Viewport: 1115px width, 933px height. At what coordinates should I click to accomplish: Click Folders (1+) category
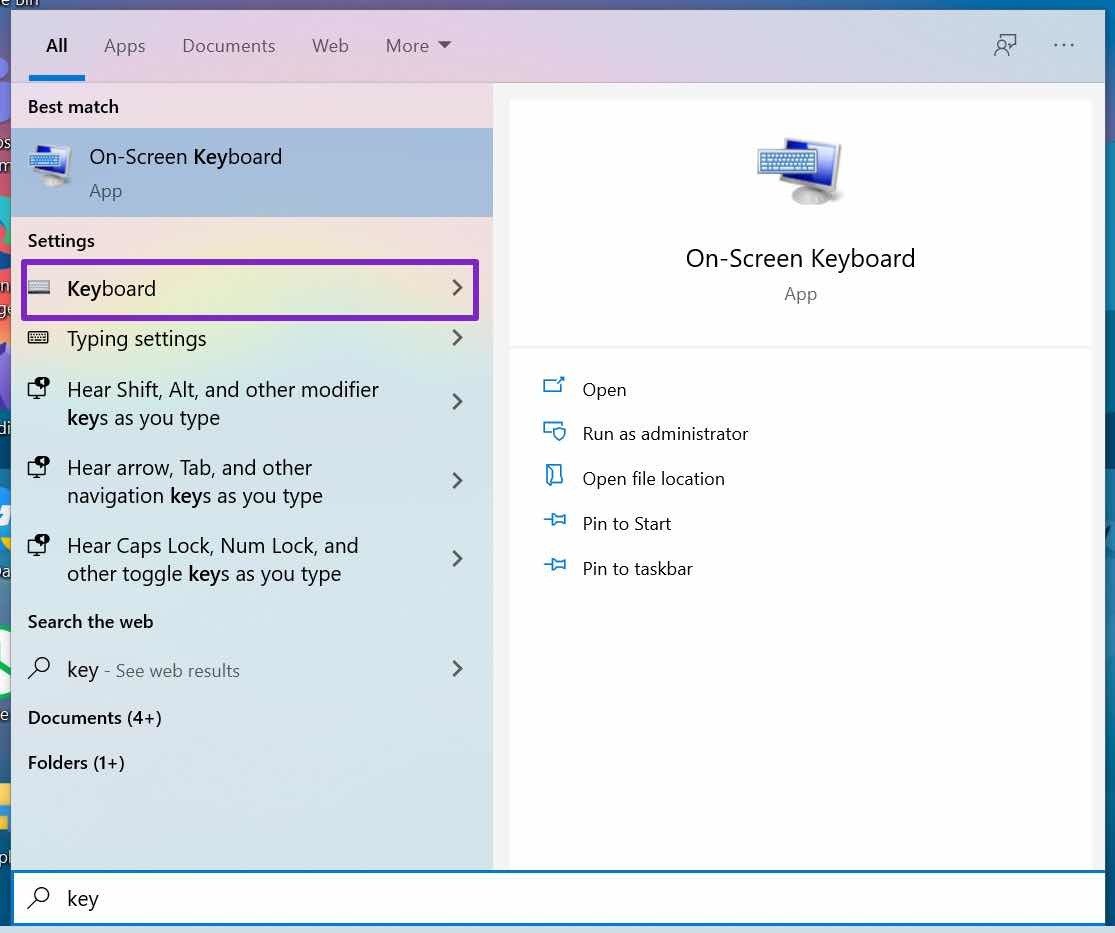click(x=76, y=762)
